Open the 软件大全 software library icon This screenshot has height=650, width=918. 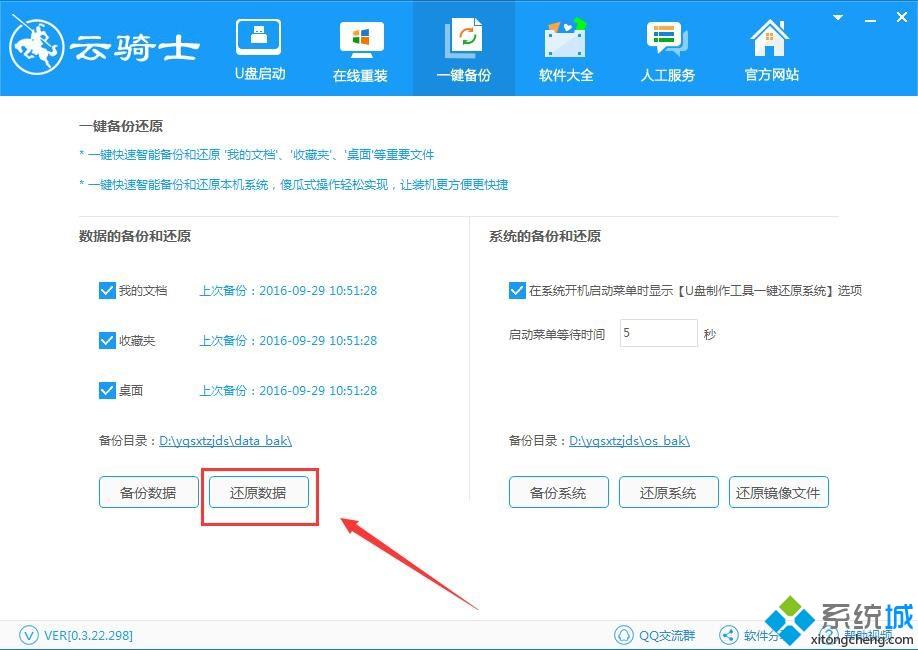(x=566, y=40)
